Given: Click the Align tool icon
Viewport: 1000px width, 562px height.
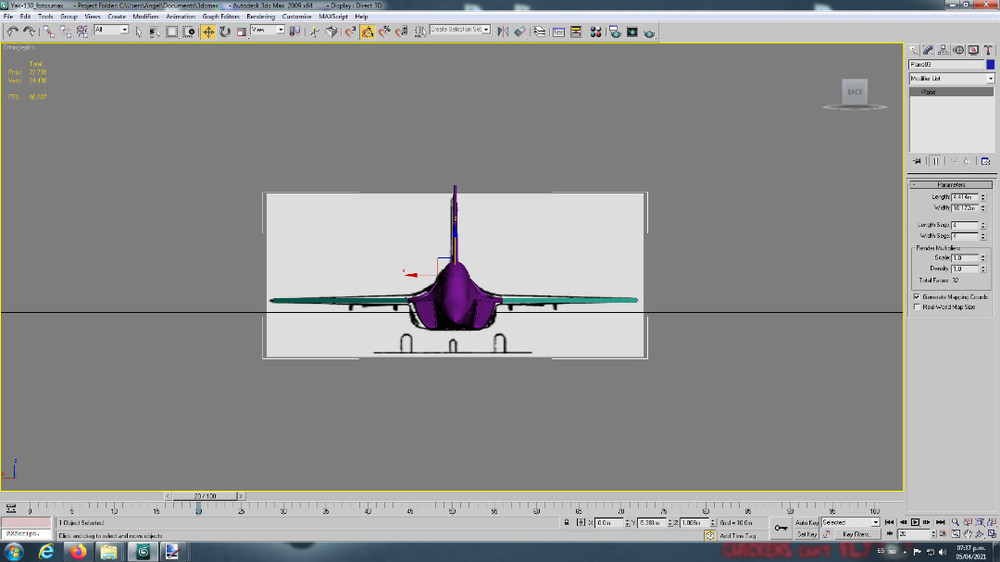Looking at the screenshot, I should pyautogui.click(x=520, y=31).
